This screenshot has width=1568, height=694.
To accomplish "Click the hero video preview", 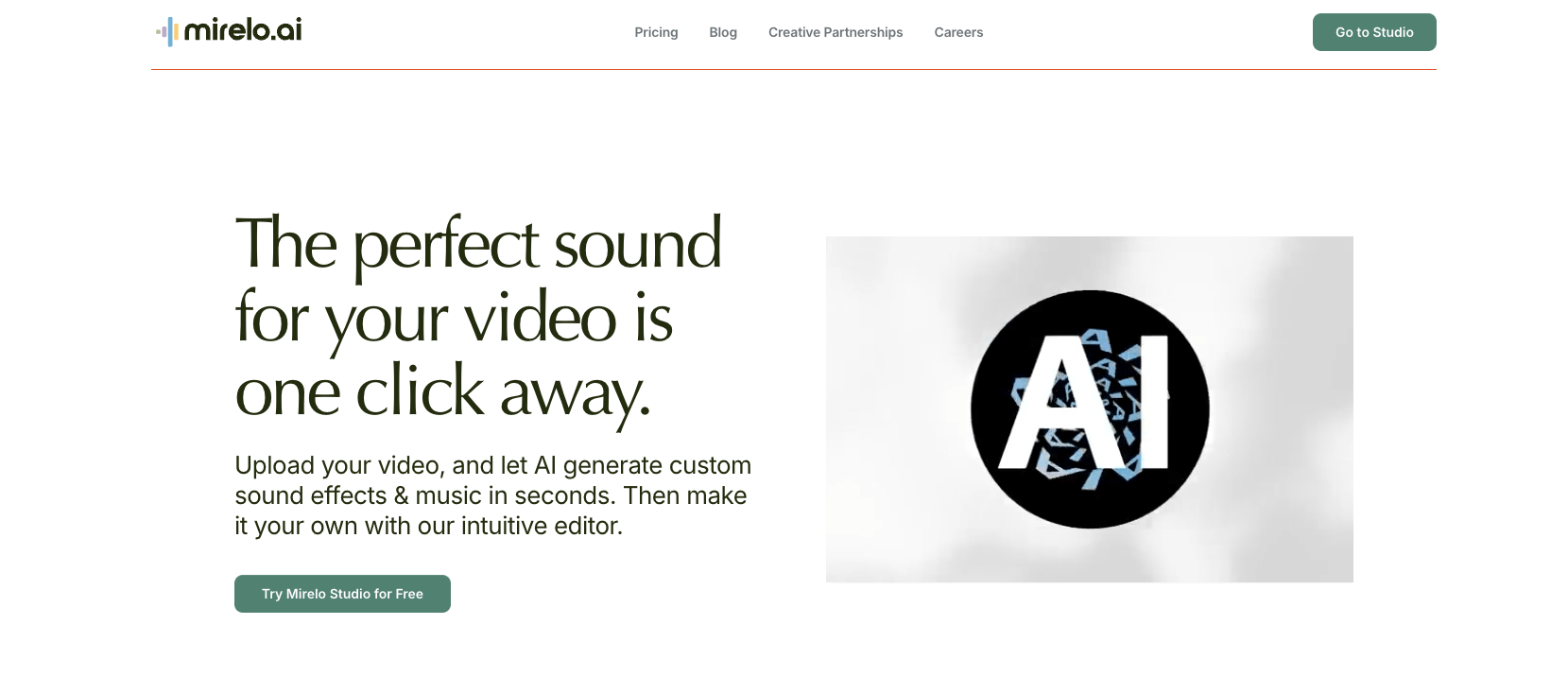I will tap(1090, 409).
